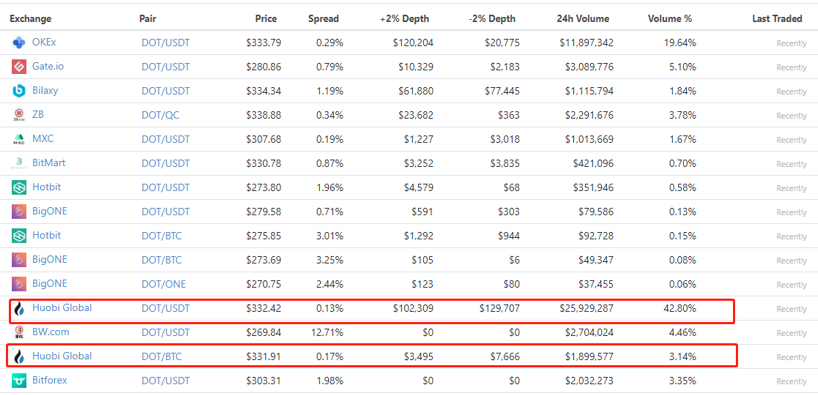Sort table by Price column header
Image resolution: width=818 pixels, height=395 pixels.
tap(266, 19)
